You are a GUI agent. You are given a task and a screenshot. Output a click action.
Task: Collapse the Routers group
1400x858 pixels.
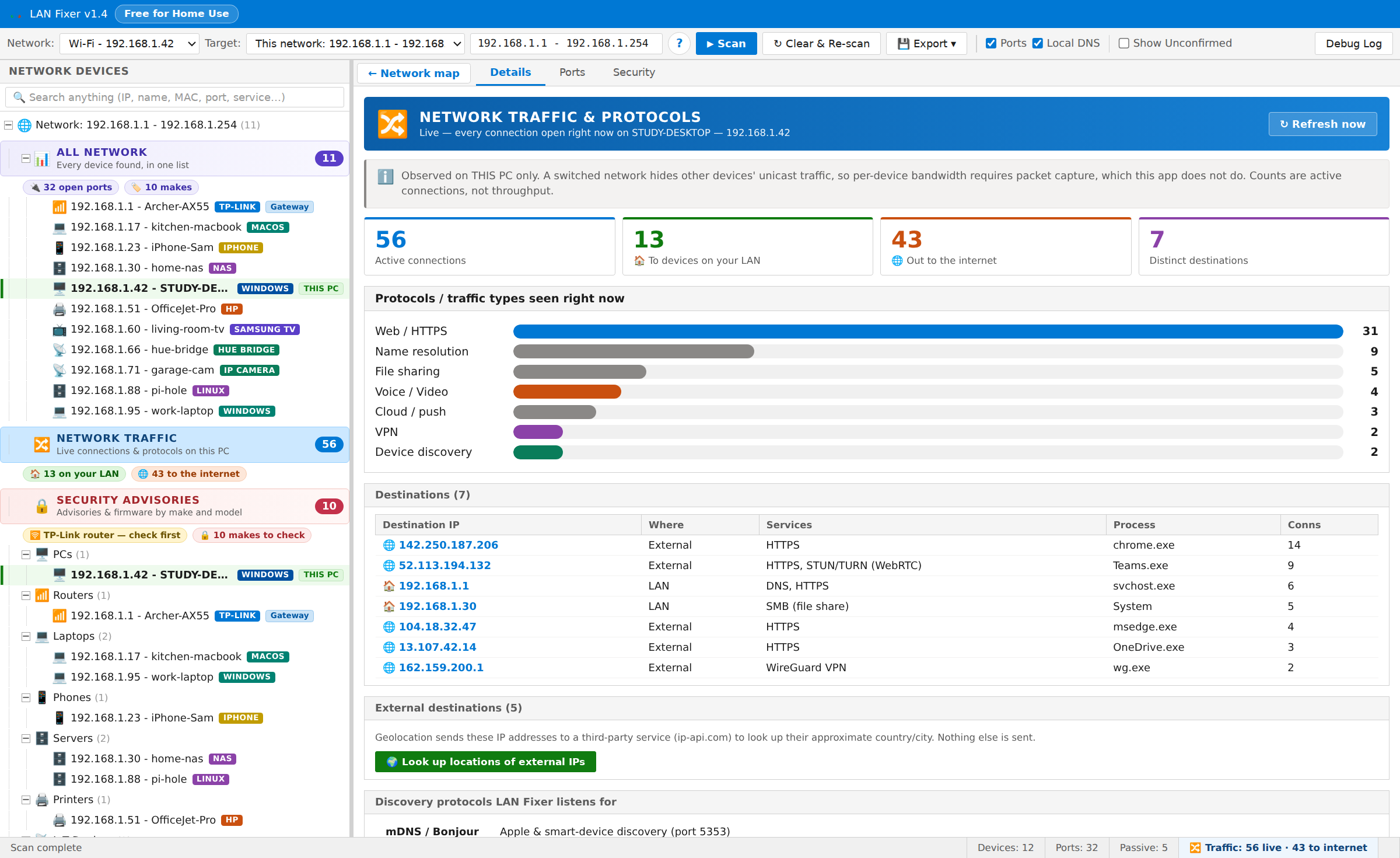[26, 595]
